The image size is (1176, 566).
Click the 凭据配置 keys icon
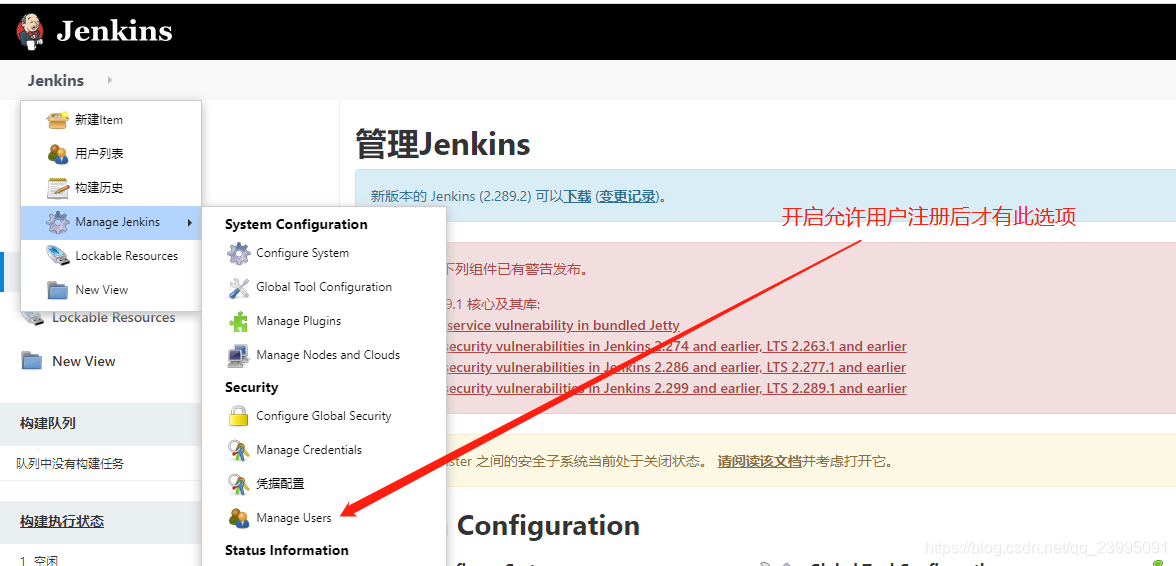tap(238, 484)
